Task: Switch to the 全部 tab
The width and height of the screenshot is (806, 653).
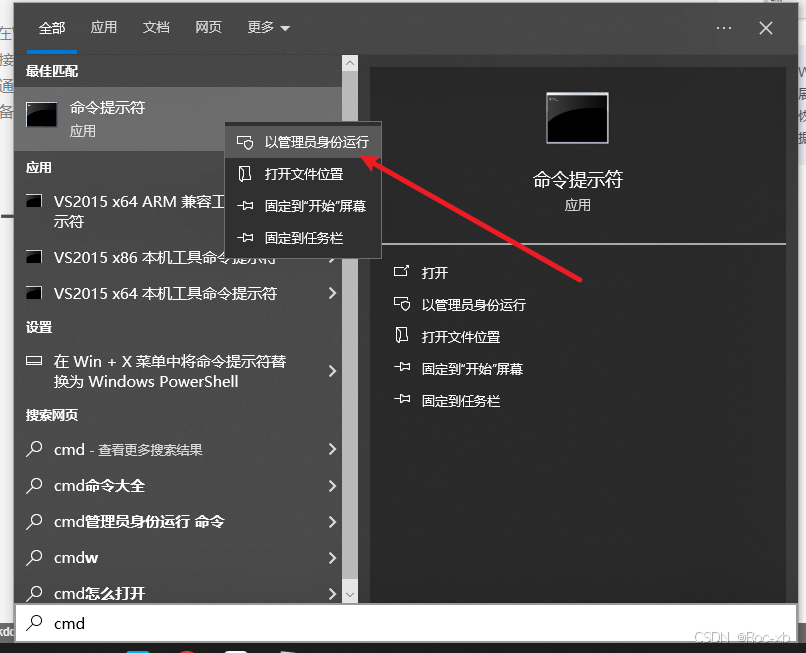Action: click(52, 28)
